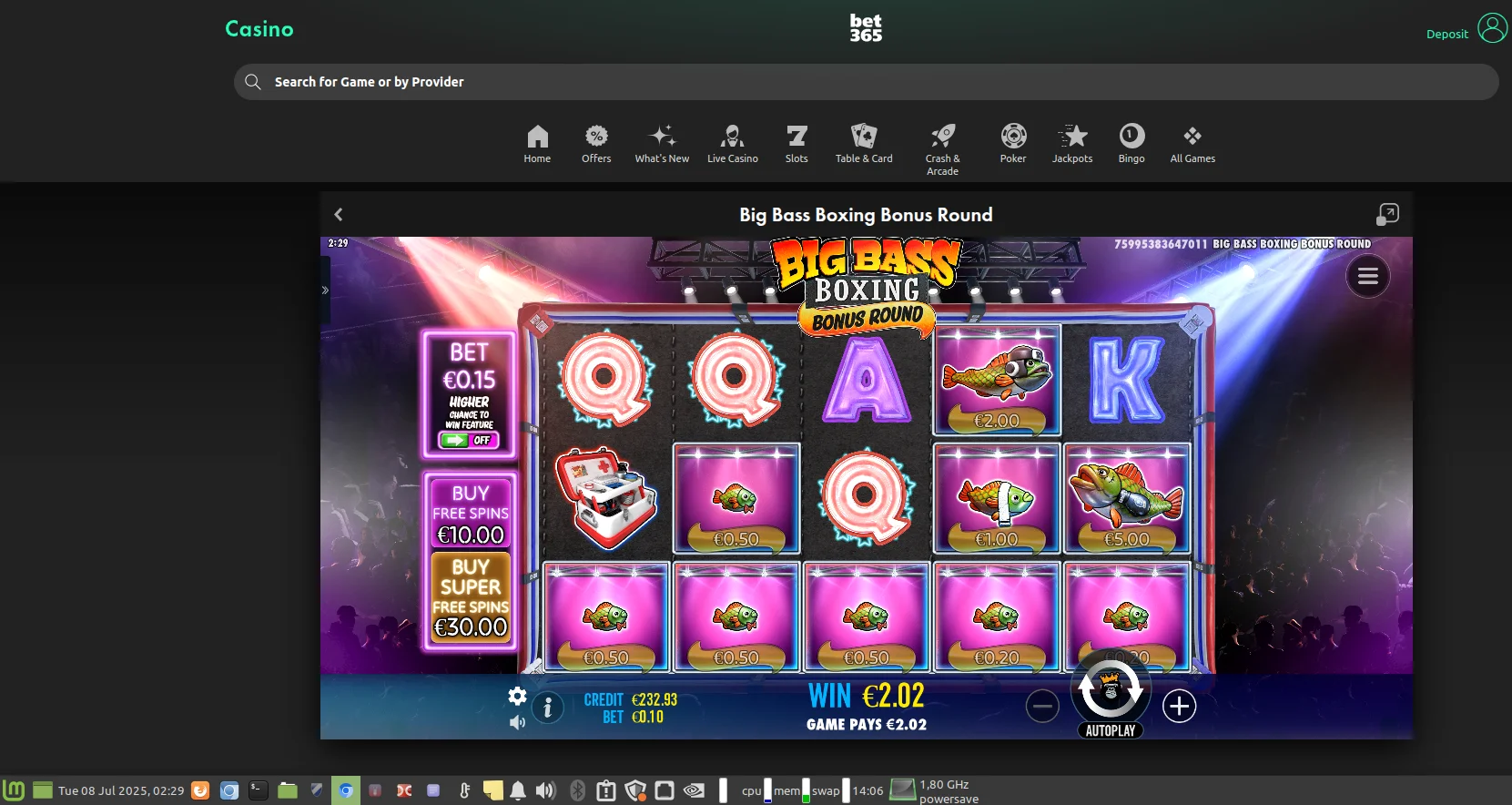Viewport: 1512px width, 805px height.
Task: Toggle the higher chance ante bet switch
Action: pos(469,440)
